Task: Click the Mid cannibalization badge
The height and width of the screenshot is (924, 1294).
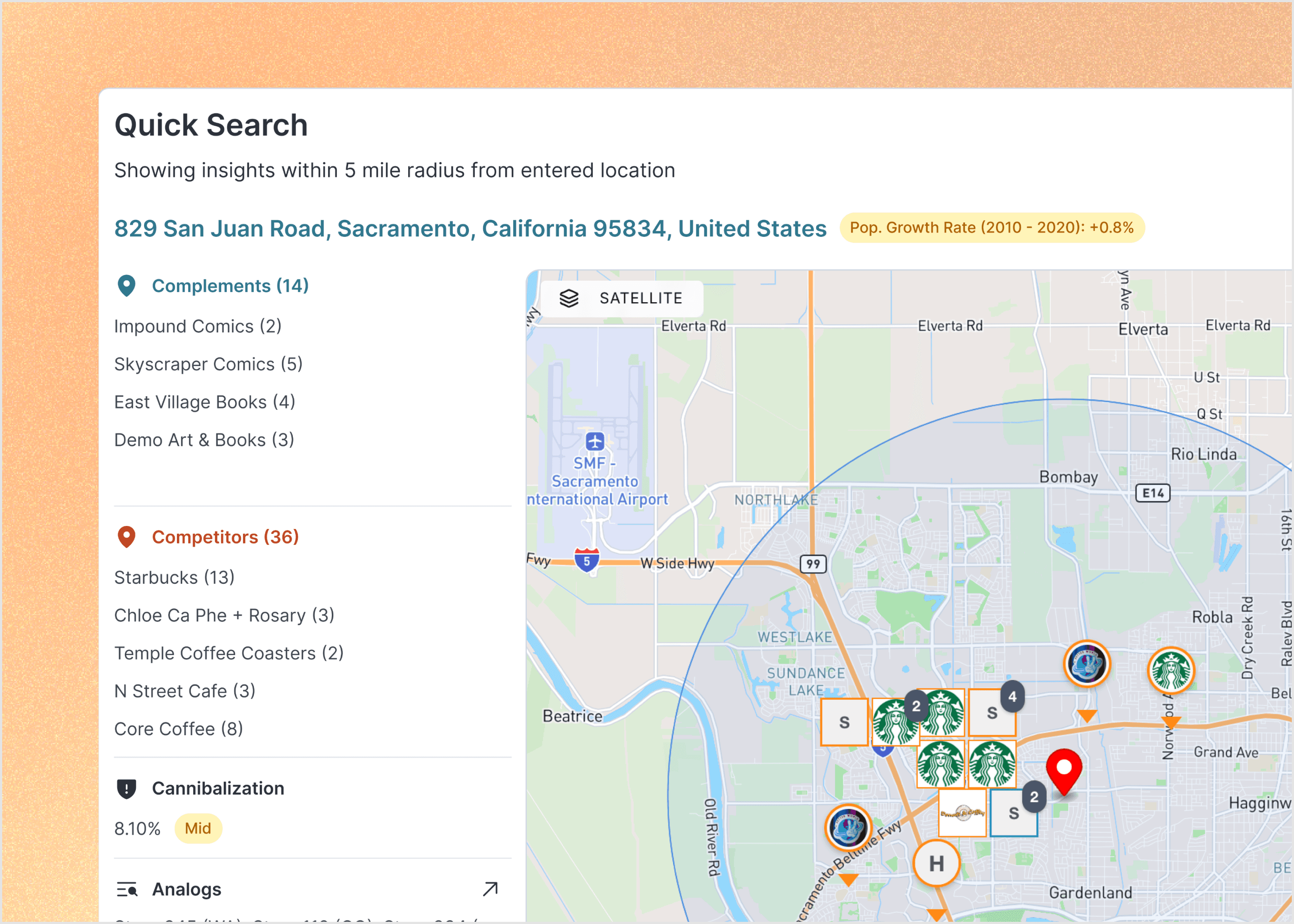Action: pos(197,829)
